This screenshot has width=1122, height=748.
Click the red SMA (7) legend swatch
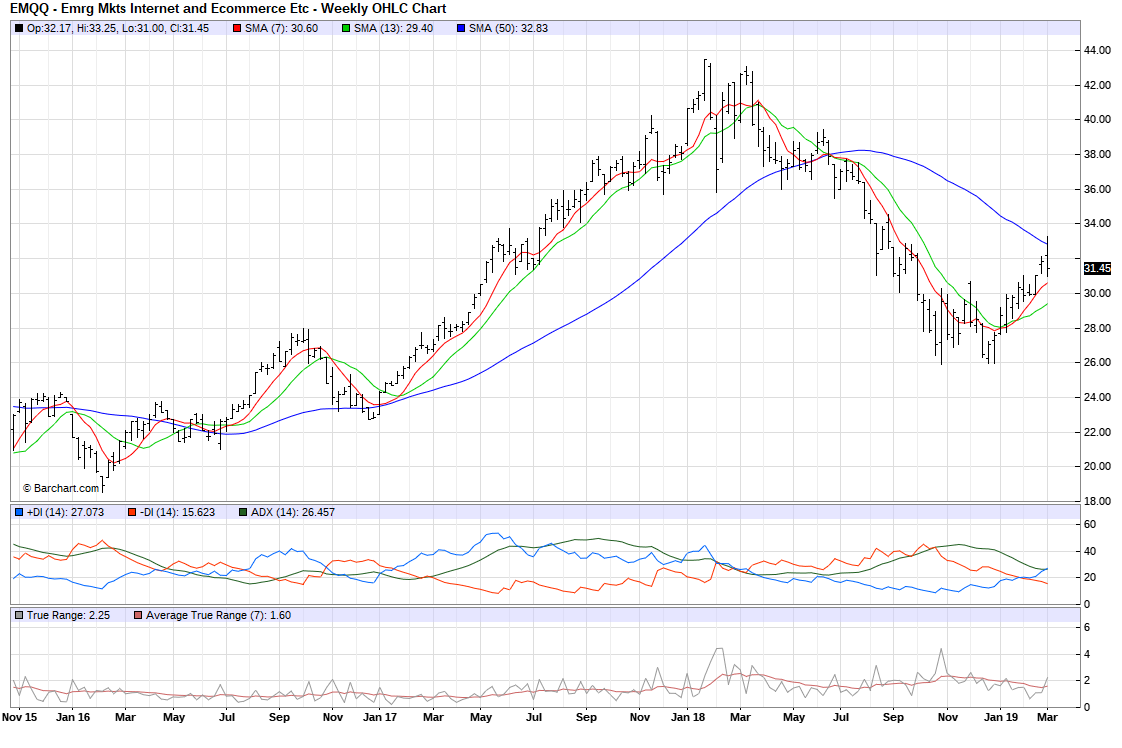click(237, 28)
